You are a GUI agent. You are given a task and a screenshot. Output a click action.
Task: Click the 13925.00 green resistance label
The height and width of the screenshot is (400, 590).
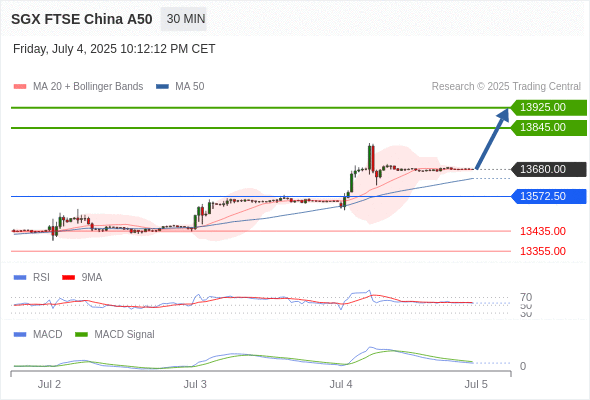tap(548, 107)
